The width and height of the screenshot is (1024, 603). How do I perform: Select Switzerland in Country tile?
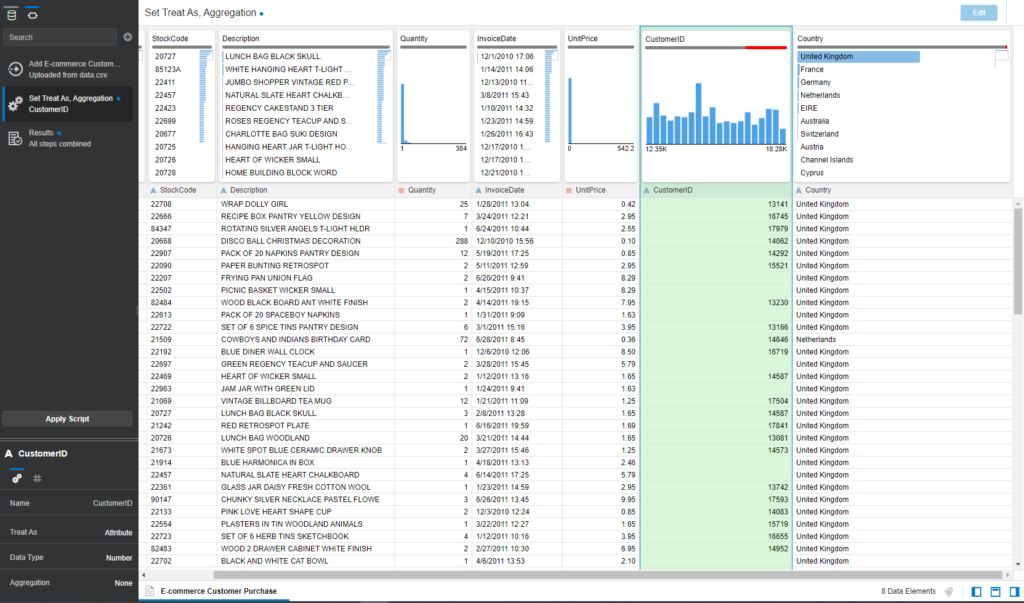pyautogui.click(x=820, y=134)
